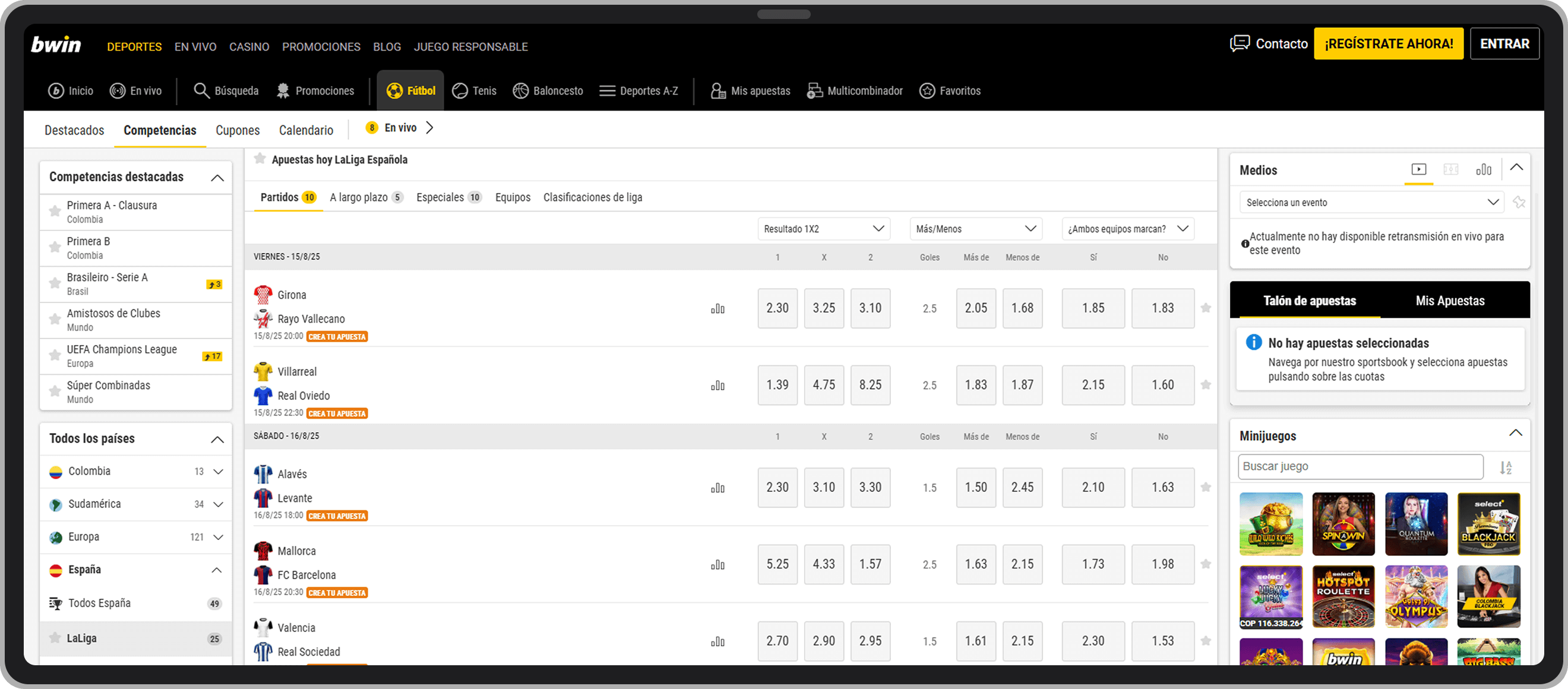Open Selecciona un evento dropdown
The height and width of the screenshot is (689, 1568).
[1372, 202]
